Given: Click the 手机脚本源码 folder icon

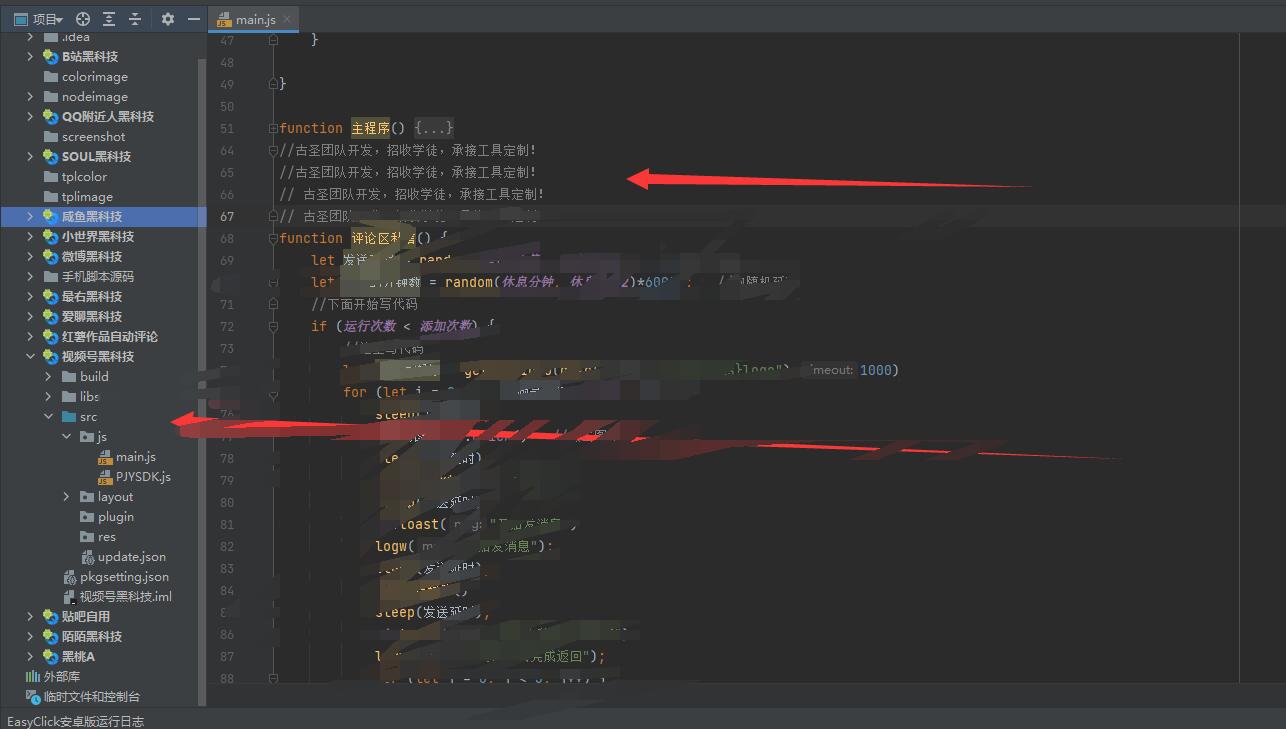Looking at the screenshot, I should tap(51, 277).
